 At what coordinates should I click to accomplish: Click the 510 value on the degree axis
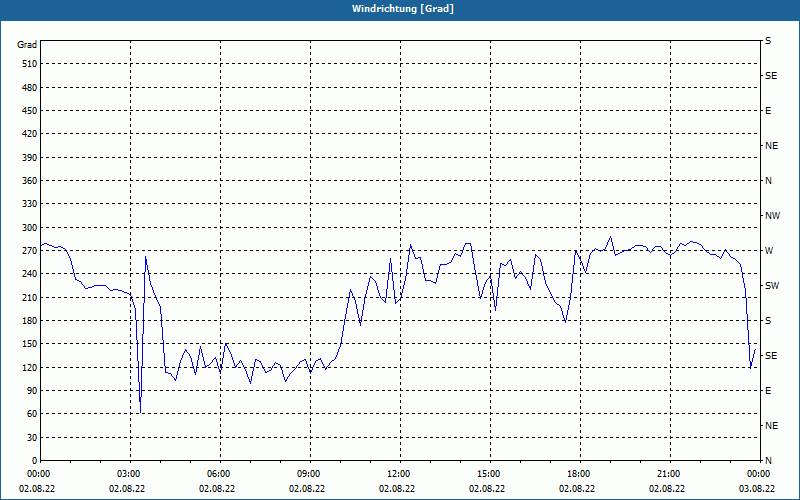pos(30,64)
